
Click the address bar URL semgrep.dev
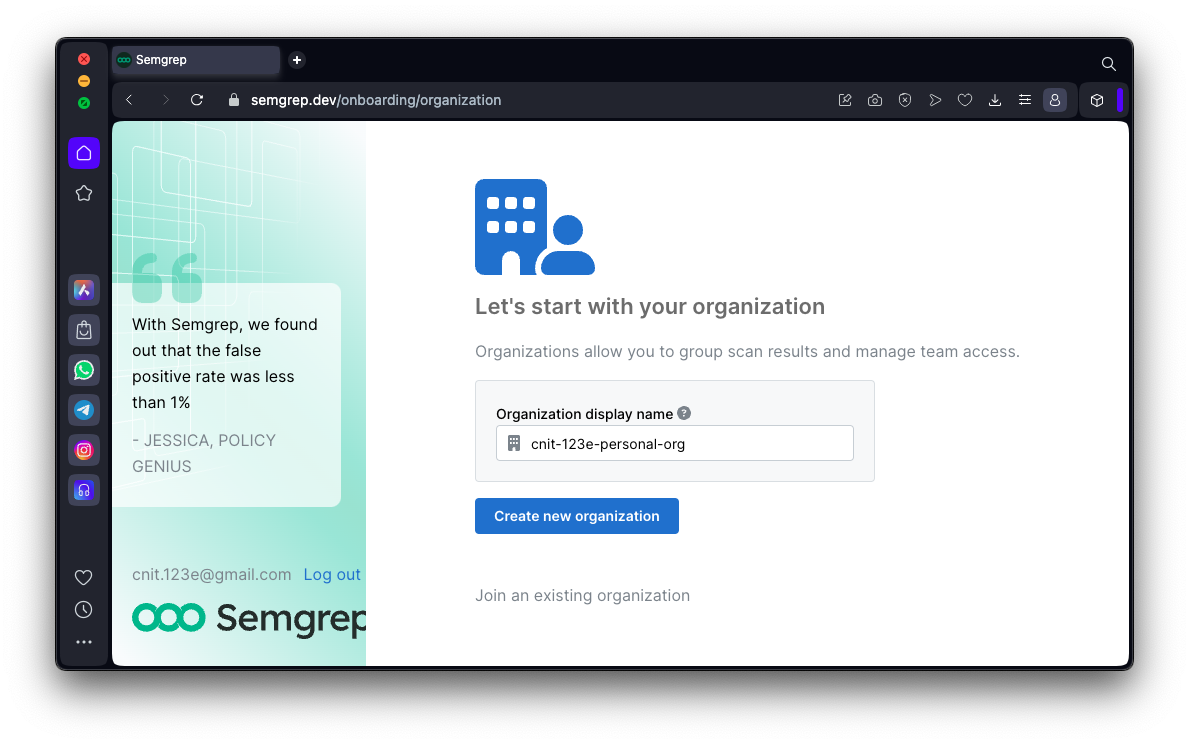[376, 100]
